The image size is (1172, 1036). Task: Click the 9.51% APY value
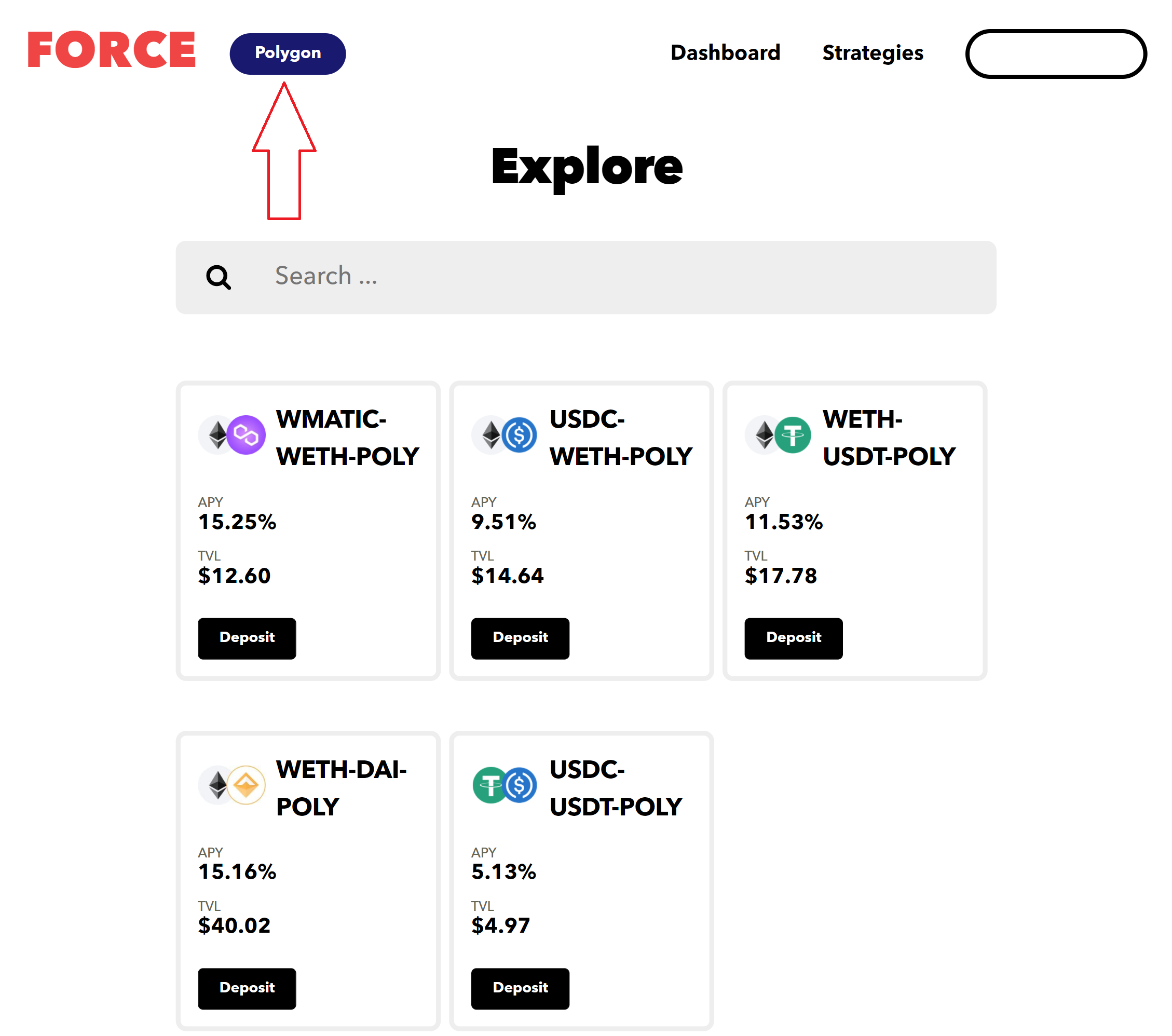pos(503,522)
